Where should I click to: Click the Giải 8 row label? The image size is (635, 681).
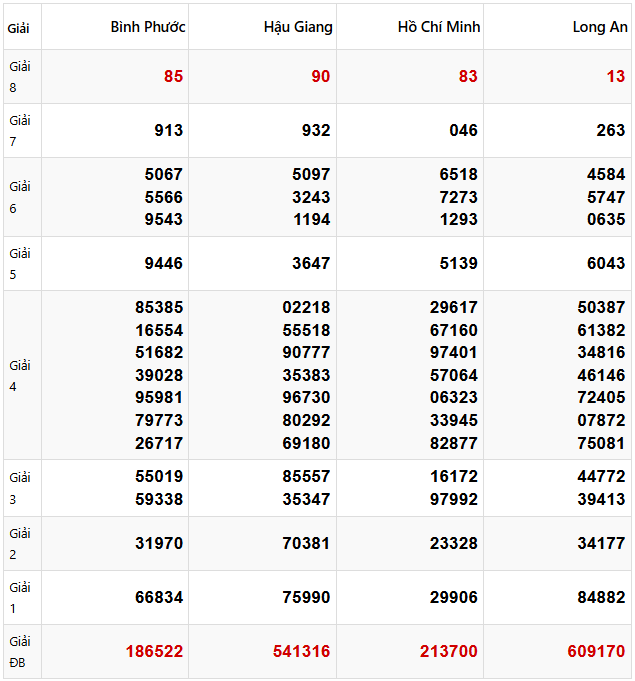20,77
